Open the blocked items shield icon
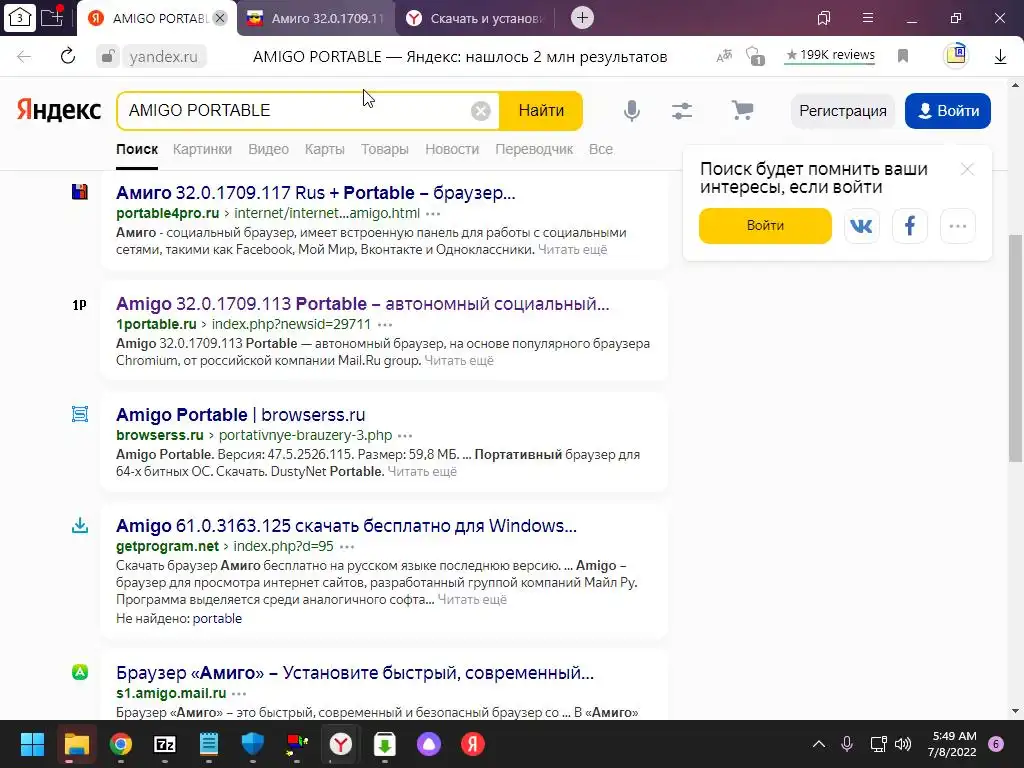The height and width of the screenshot is (768, 1024). point(755,56)
